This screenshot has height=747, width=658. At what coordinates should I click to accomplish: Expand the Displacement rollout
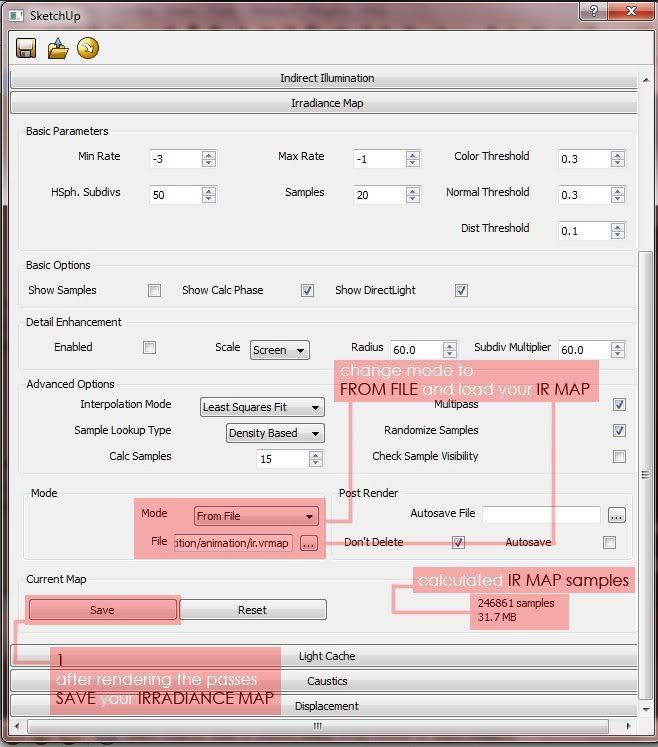click(x=324, y=706)
